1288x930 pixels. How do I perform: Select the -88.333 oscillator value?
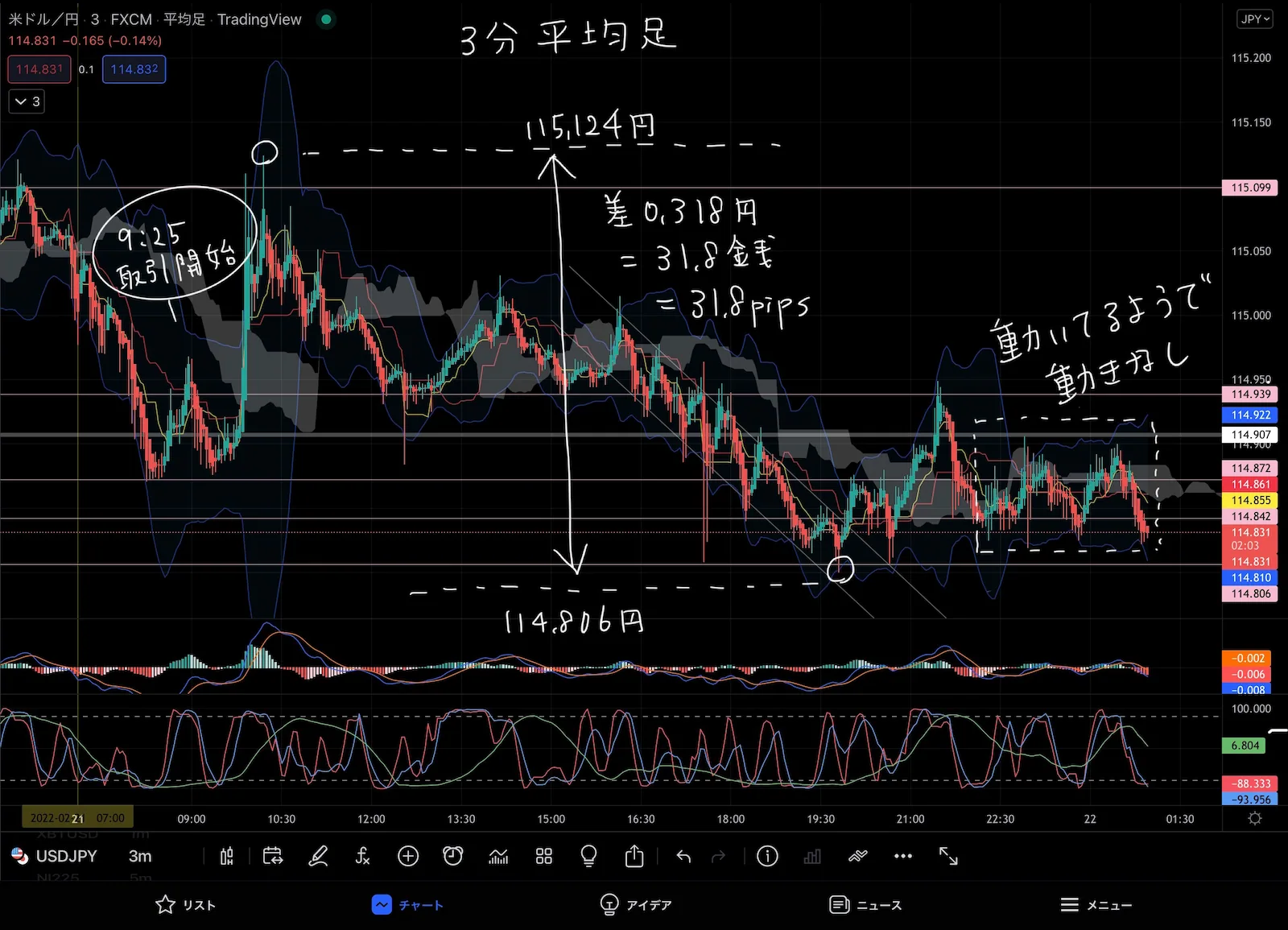click(1250, 783)
